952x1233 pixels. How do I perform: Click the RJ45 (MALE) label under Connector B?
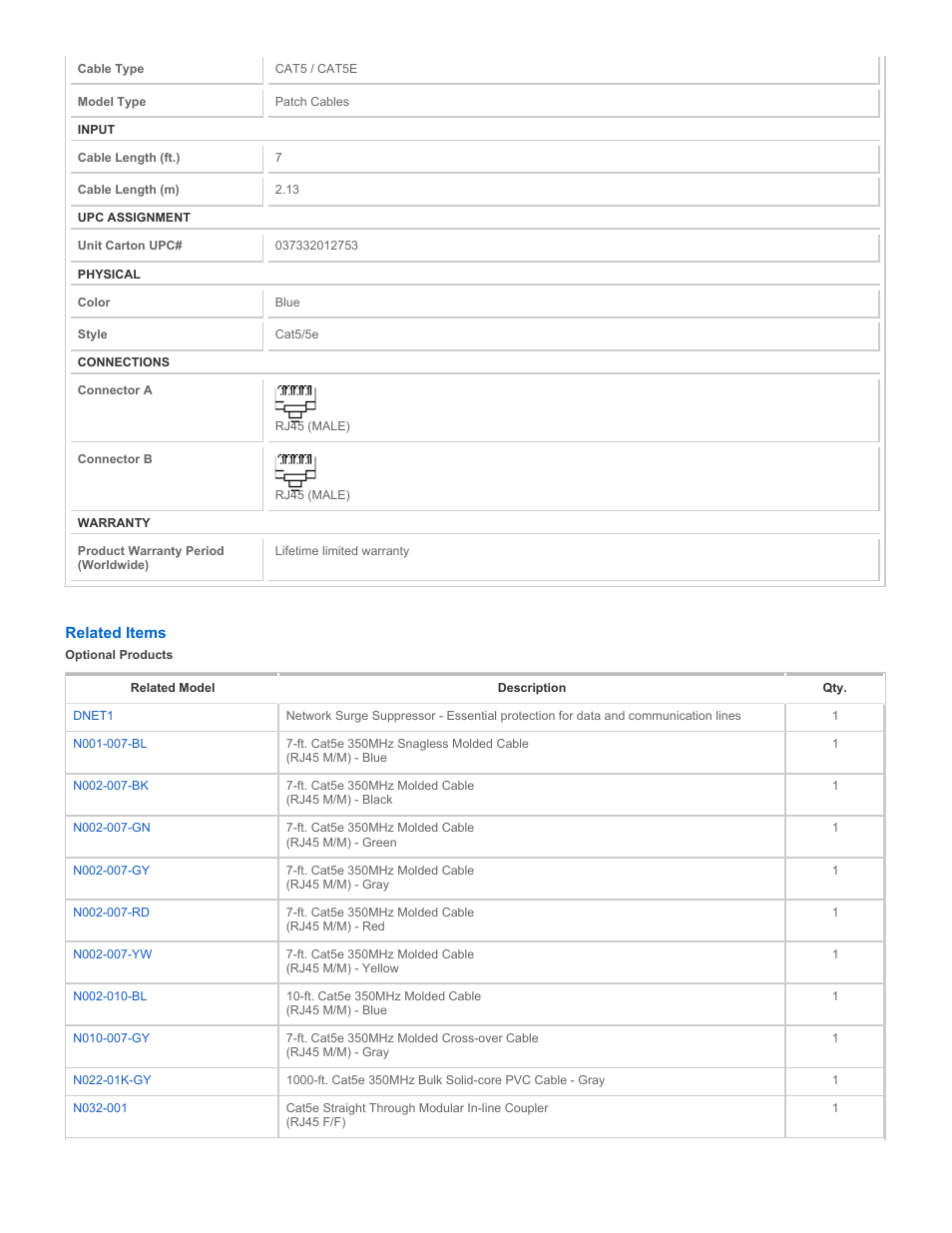312,495
